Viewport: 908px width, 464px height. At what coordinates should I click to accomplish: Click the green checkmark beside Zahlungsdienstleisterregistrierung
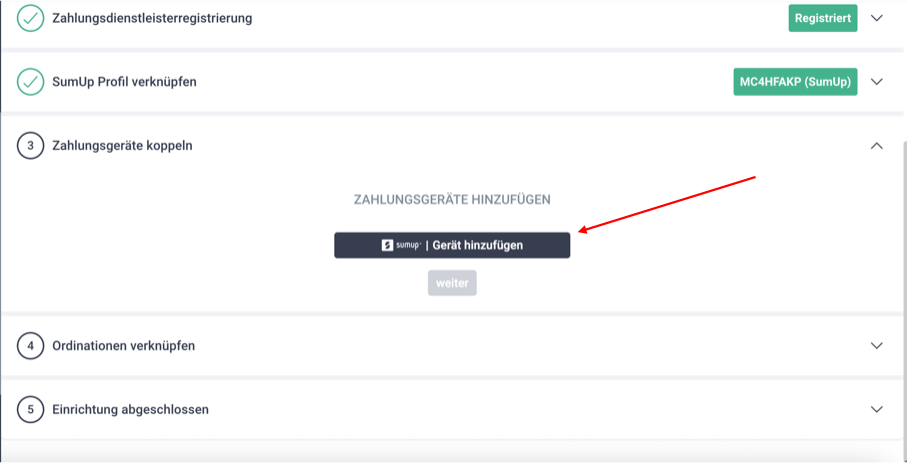pos(30,18)
